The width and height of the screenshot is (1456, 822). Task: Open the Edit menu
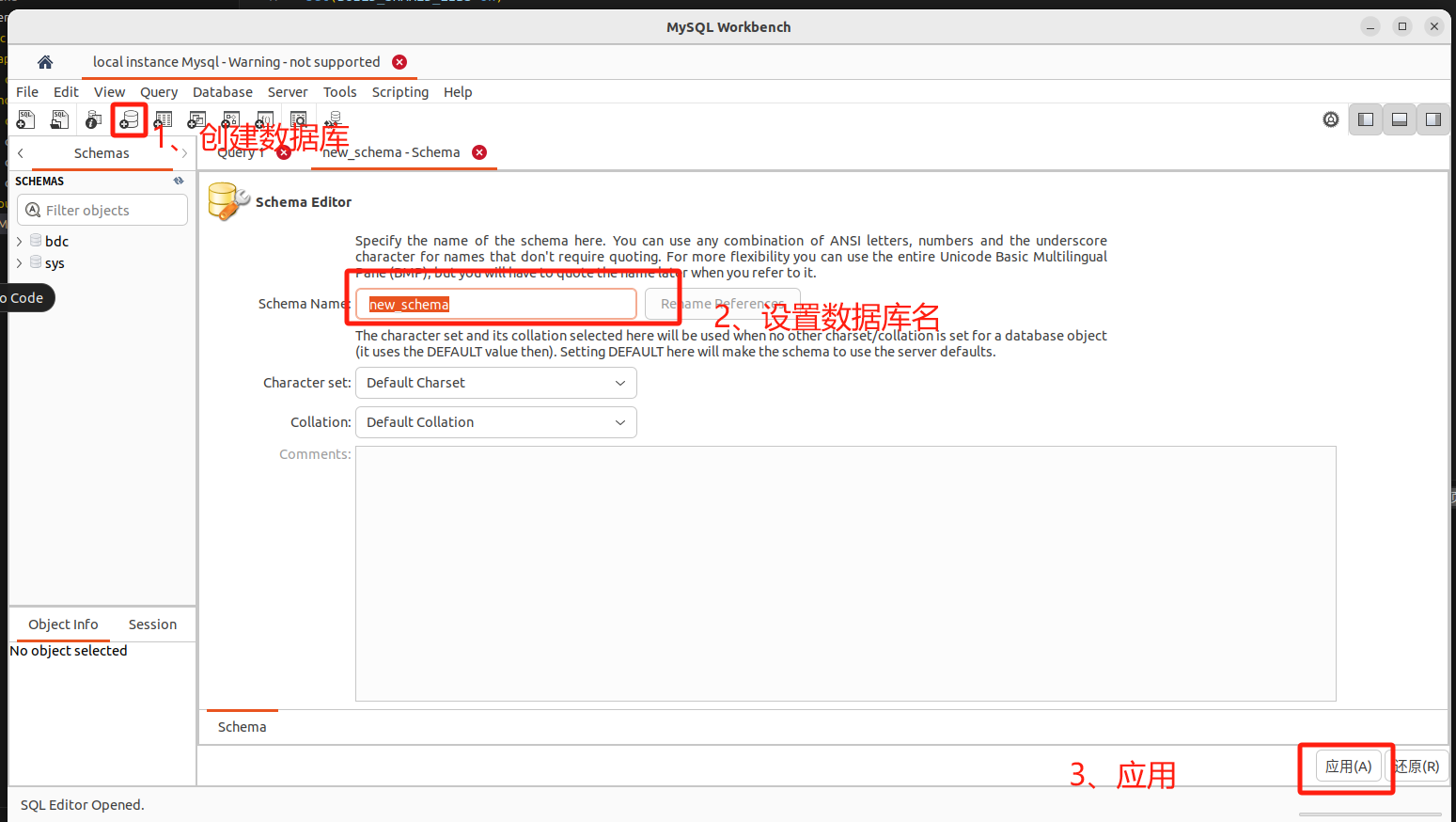point(66,92)
